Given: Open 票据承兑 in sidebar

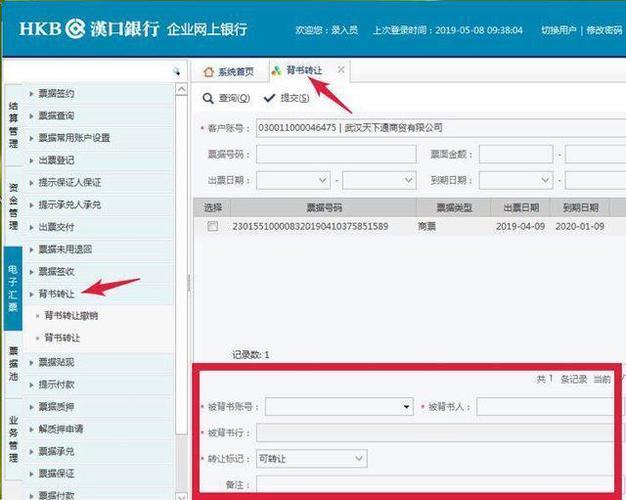Looking at the screenshot, I should point(56,452).
